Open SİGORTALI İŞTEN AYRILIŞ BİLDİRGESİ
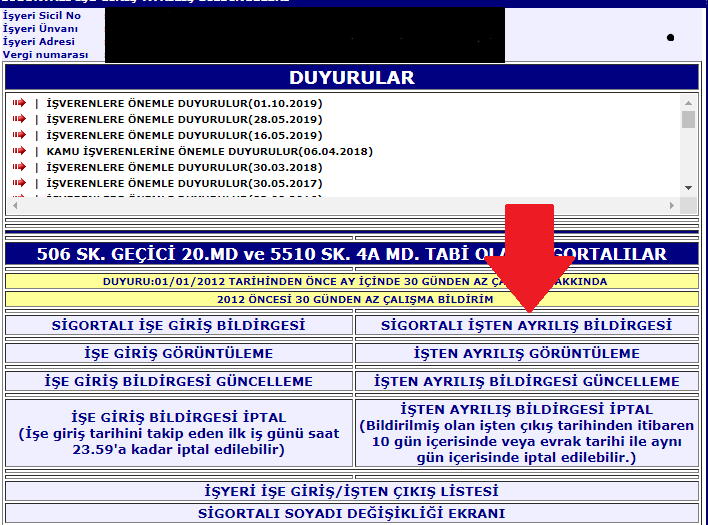 coord(526,326)
